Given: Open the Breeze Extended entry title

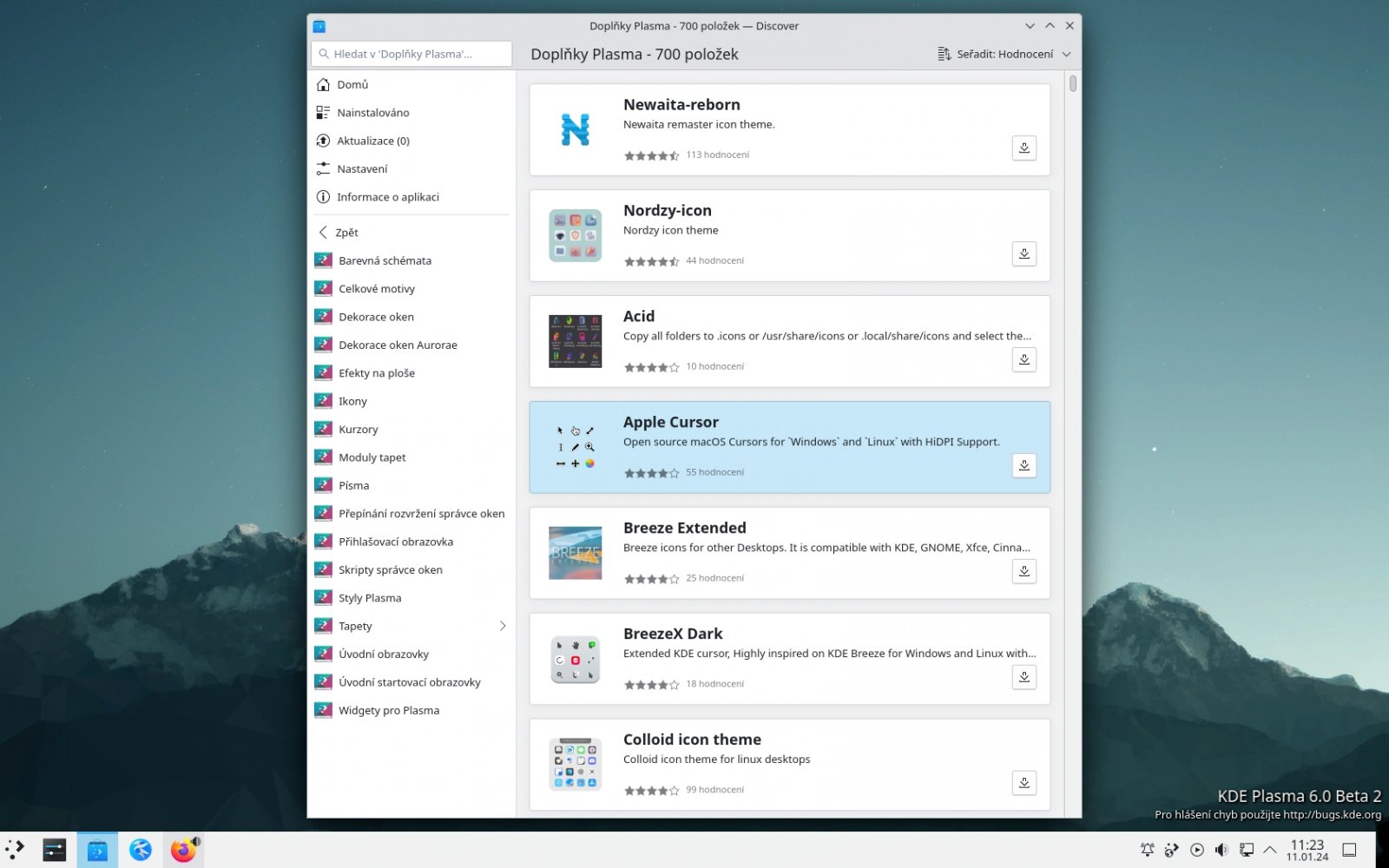Looking at the screenshot, I should [x=685, y=528].
